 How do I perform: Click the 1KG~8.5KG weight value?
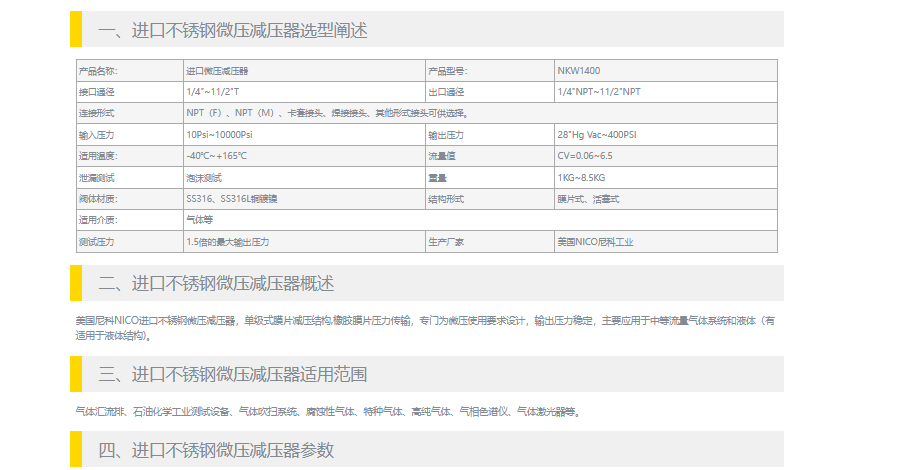point(581,177)
